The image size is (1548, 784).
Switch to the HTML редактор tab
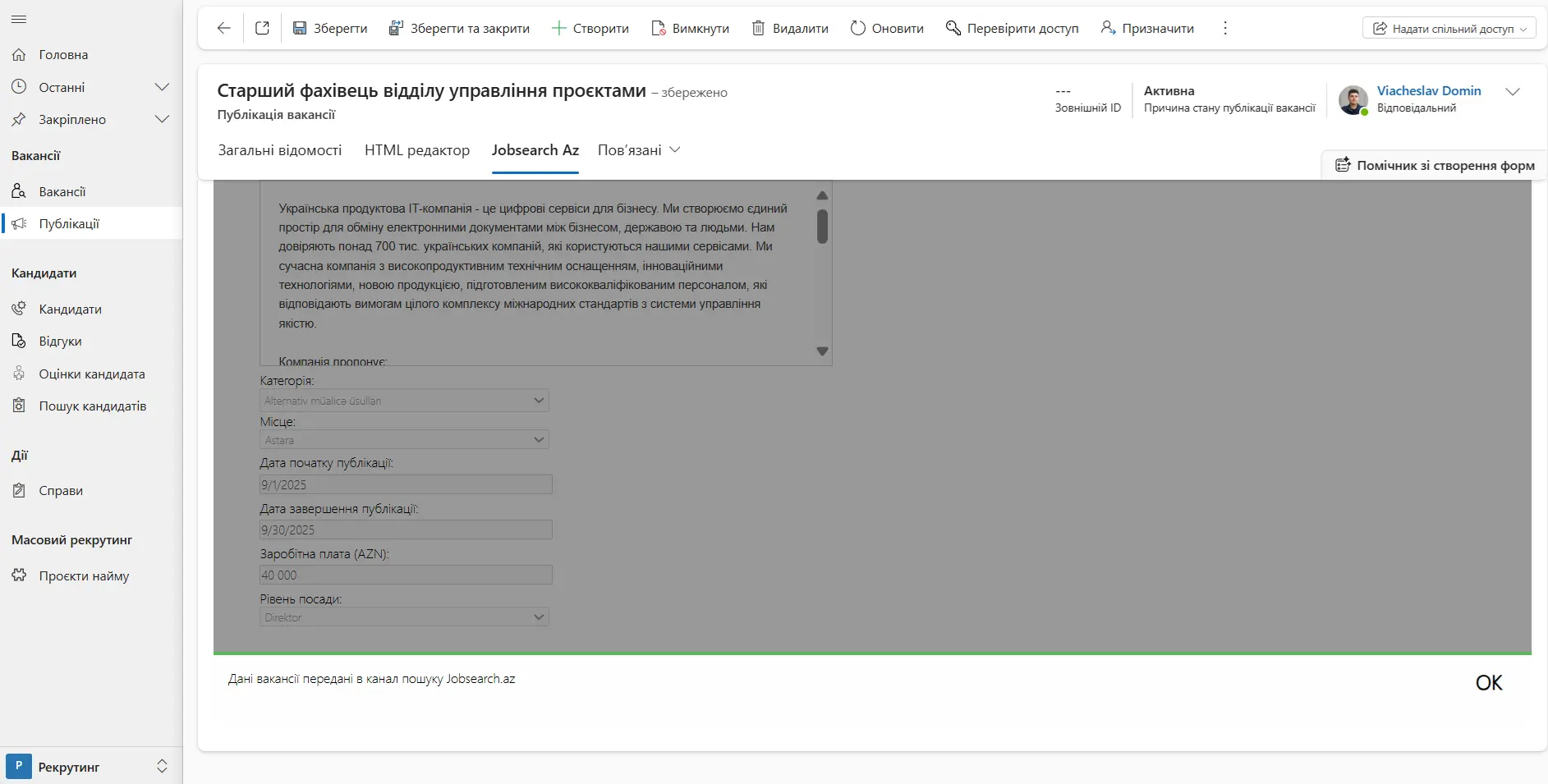click(416, 150)
